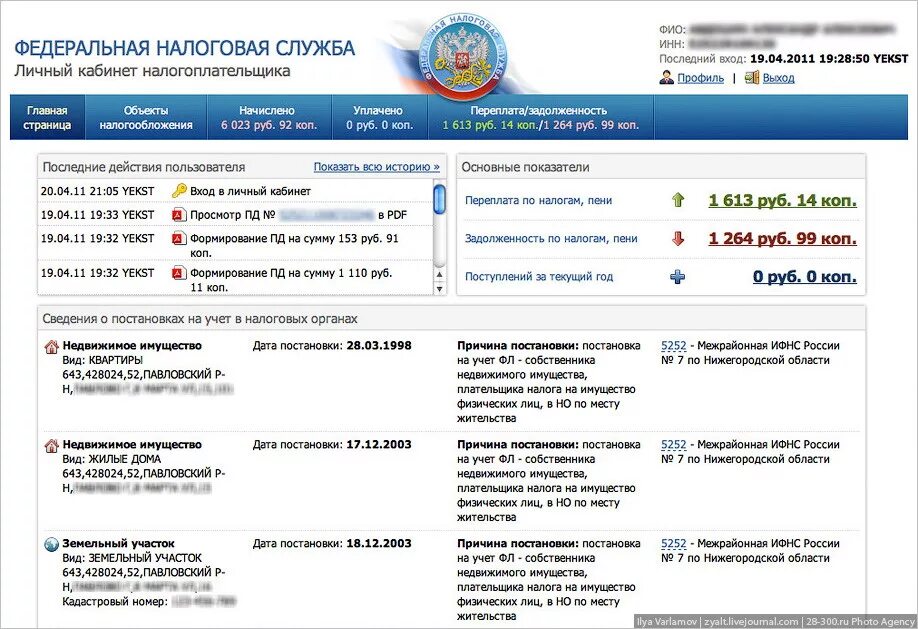Open the Переплата/задолженность tab
The width and height of the screenshot is (918, 629).
pyautogui.click(x=540, y=118)
